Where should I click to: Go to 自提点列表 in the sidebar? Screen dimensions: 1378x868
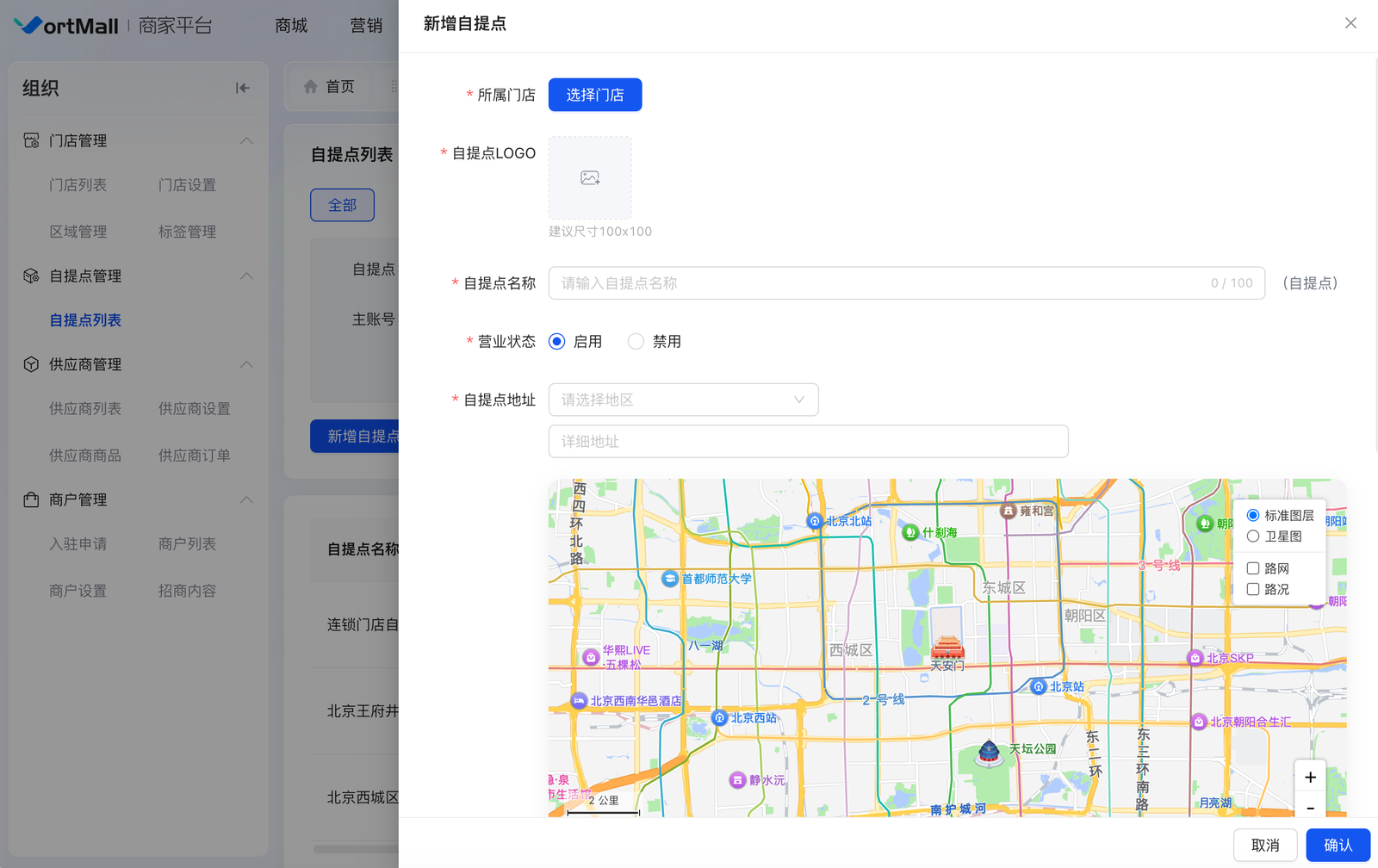click(x=85, y=320)
